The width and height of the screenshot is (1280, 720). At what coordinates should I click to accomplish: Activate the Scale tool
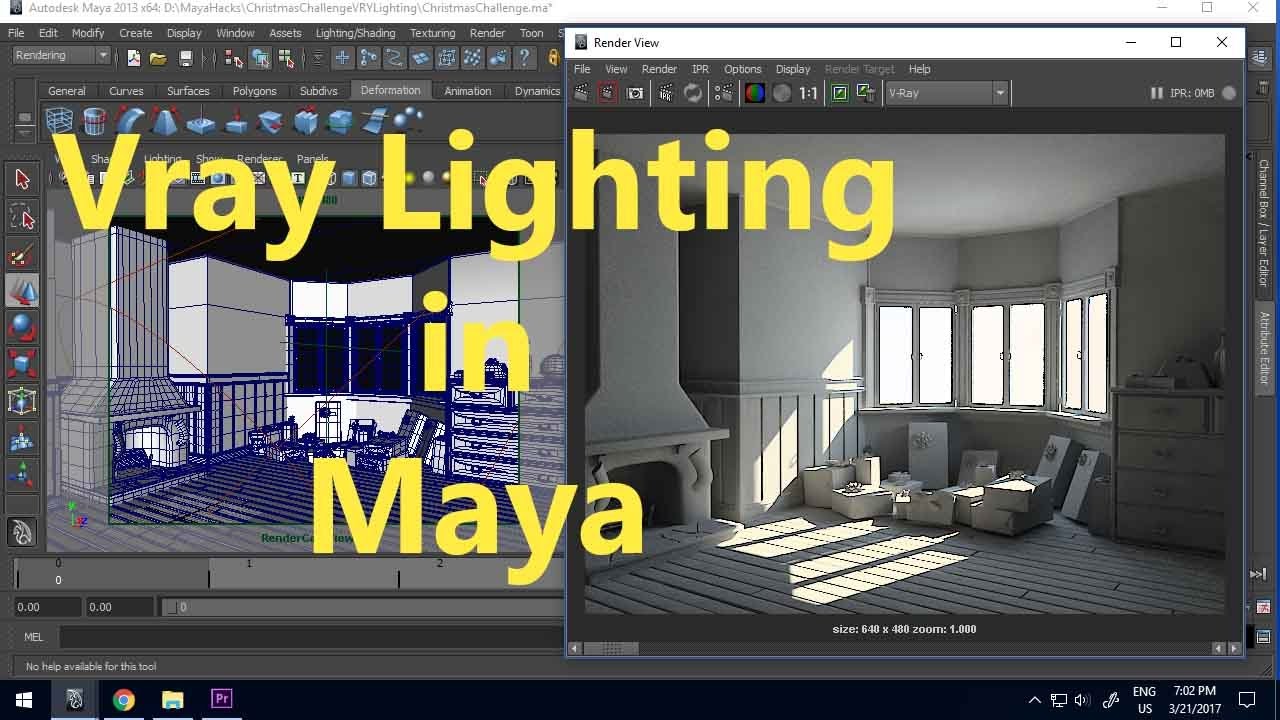click(22, 364)
